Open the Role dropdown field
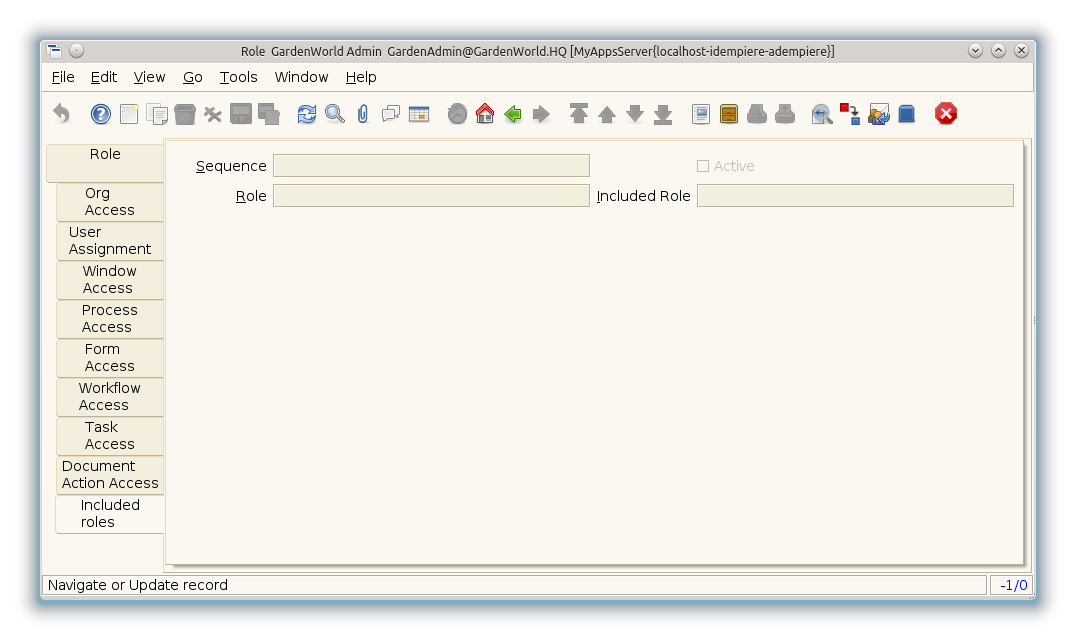The image size is (1076, 640). tap(431, 196)
